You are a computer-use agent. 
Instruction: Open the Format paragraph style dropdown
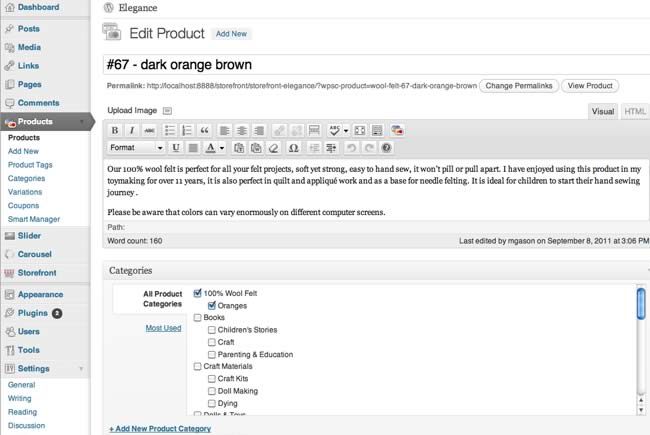coord(135,148)
